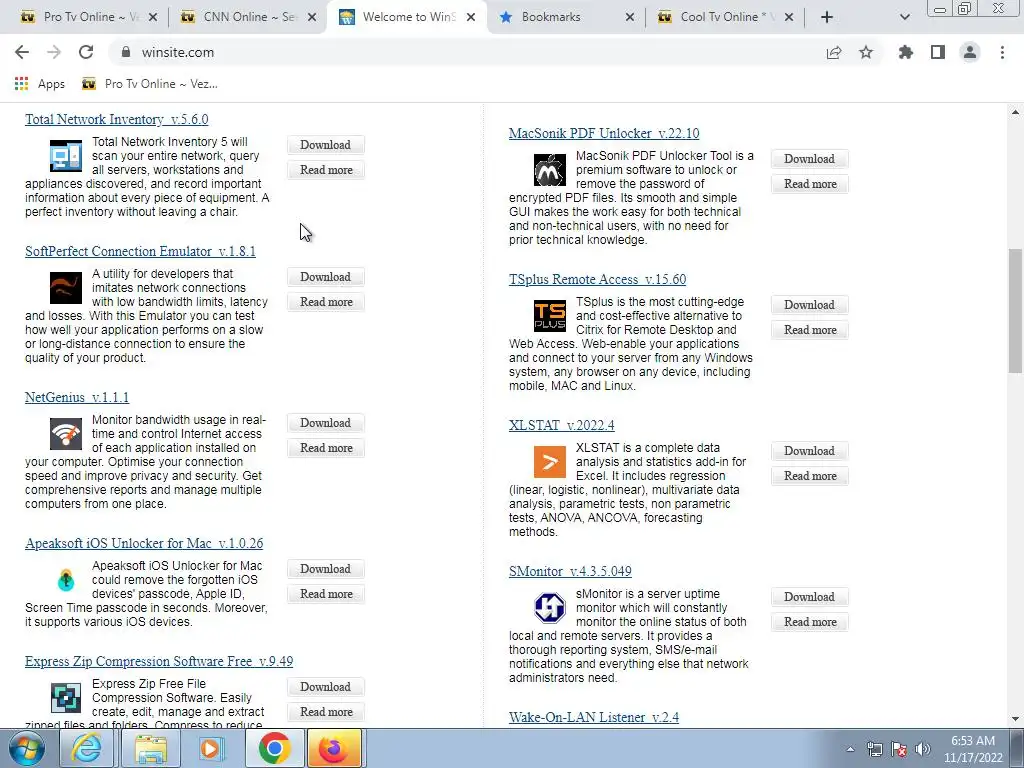Open NetGenius v.1.1.1 link

click(x=77, y=397)
